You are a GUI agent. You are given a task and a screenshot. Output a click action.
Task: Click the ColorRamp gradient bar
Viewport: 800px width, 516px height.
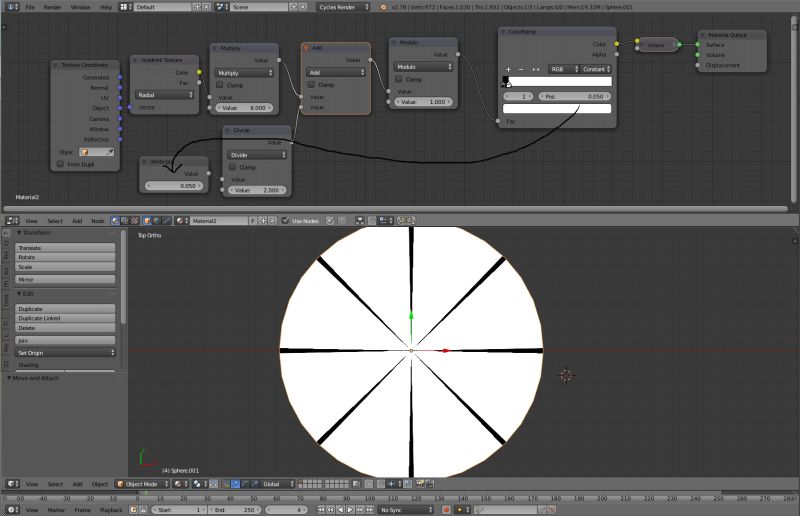557,82
